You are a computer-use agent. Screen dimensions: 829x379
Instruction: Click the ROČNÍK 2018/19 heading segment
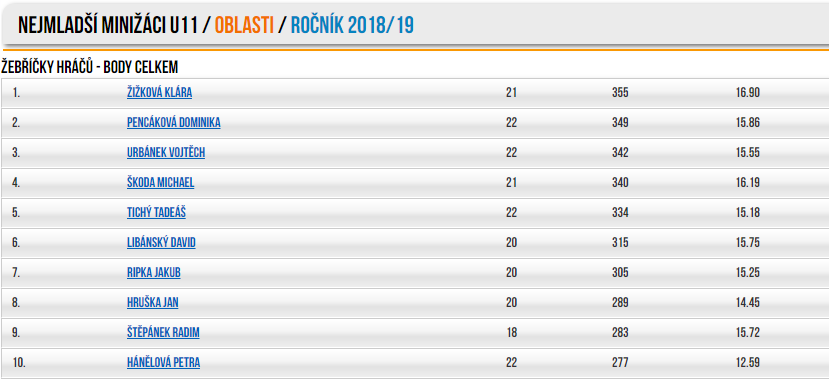click(x=352, y=25)
